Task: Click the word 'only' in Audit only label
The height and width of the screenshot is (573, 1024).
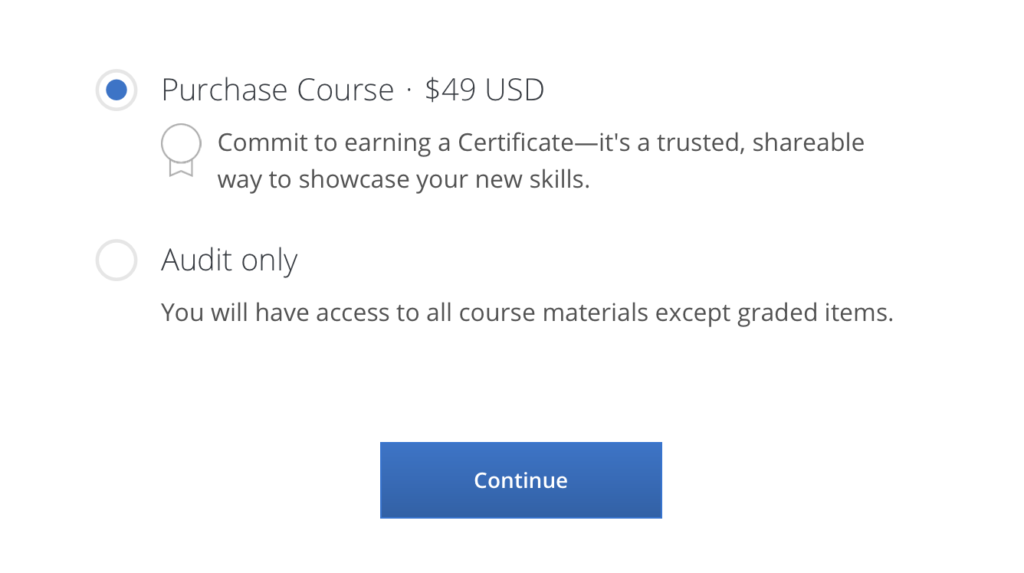Action: tap(269, 261)
